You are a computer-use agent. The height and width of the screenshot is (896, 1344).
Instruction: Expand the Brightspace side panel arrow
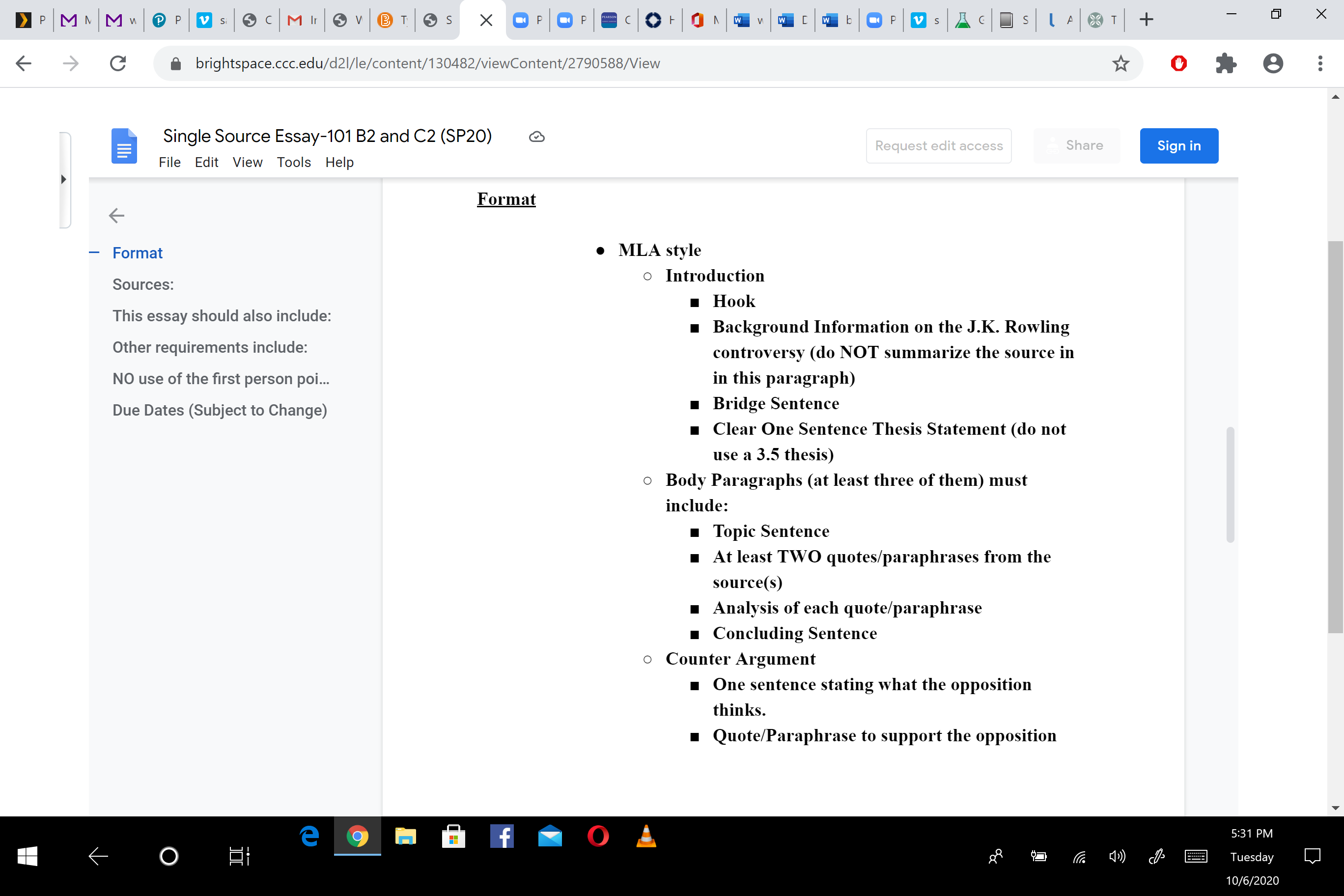63,179
